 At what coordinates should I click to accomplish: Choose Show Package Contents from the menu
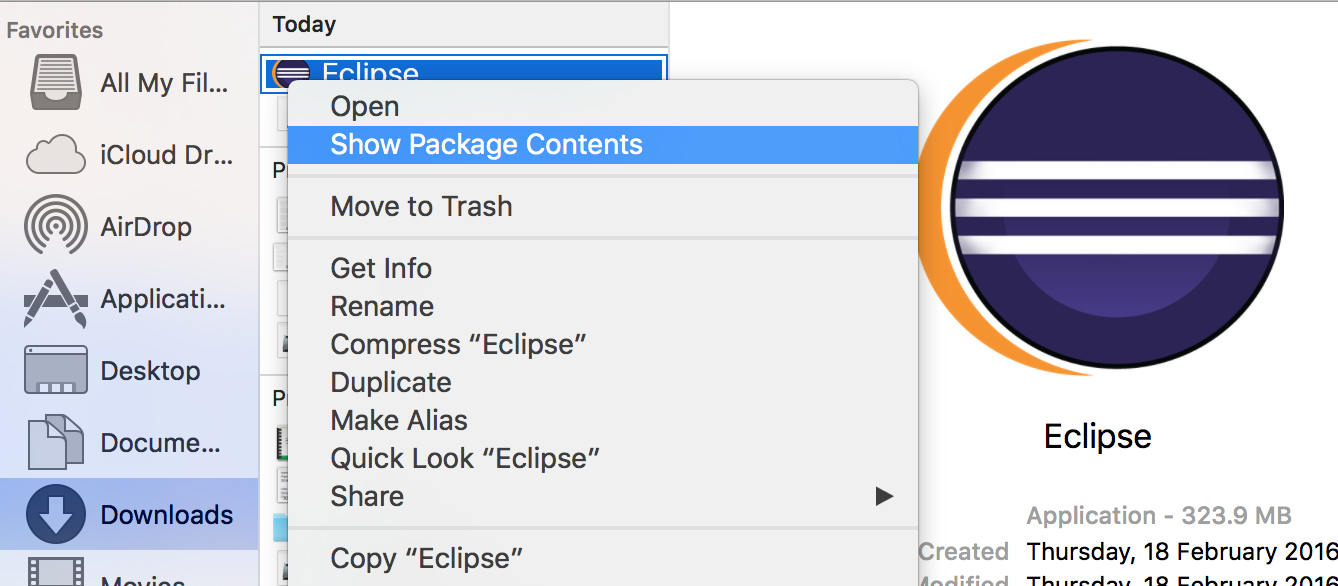pyautogui.click(x=487, y=145)
